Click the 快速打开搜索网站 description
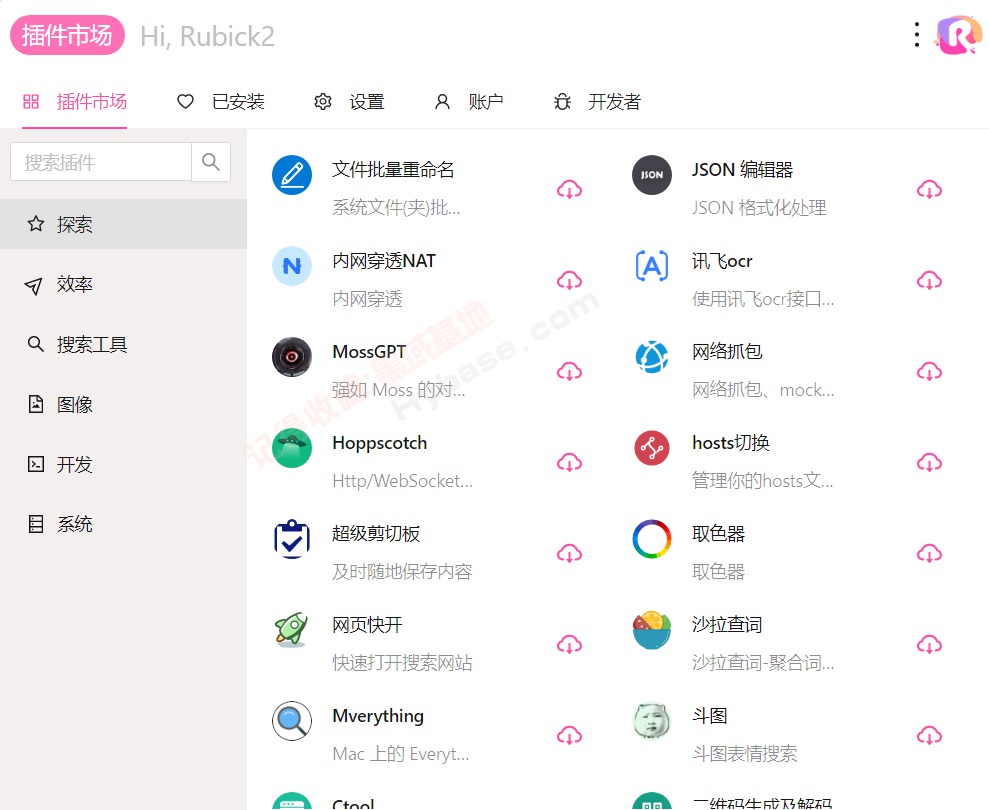Viewport: 989px width, 810px height. (x=402, y=662)
